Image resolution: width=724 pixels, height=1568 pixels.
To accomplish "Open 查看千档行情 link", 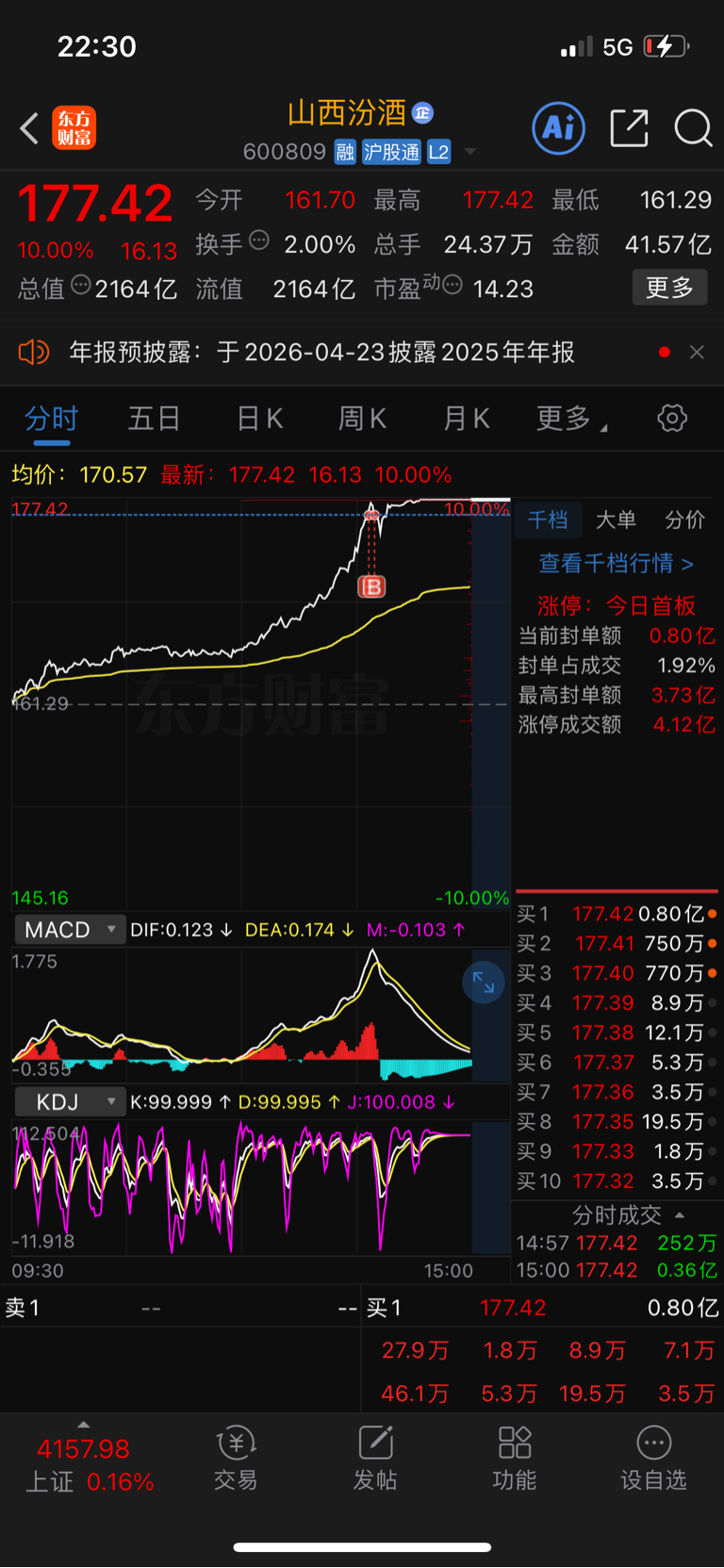I will click(x=616, y=563).
